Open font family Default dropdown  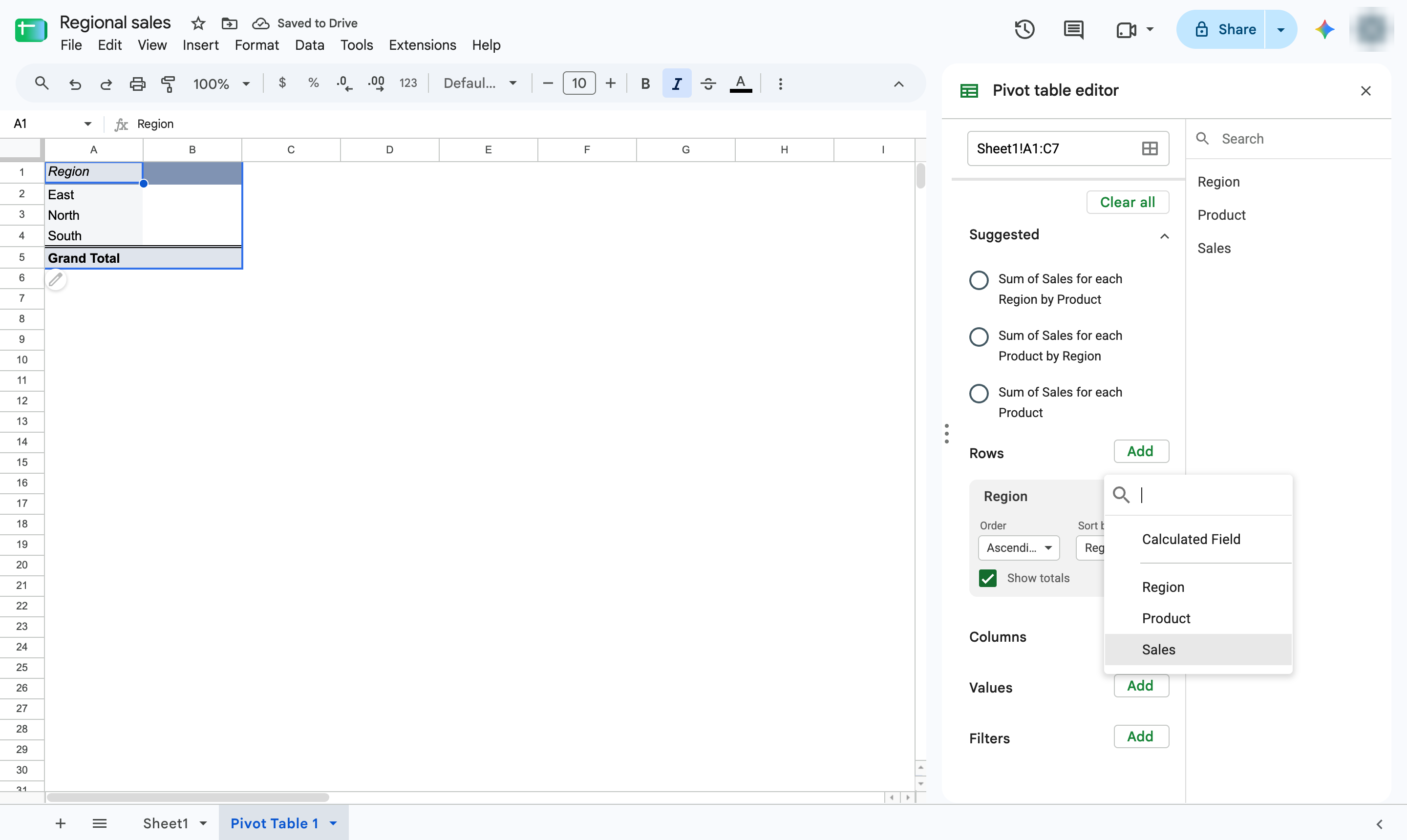click(480, 84)
